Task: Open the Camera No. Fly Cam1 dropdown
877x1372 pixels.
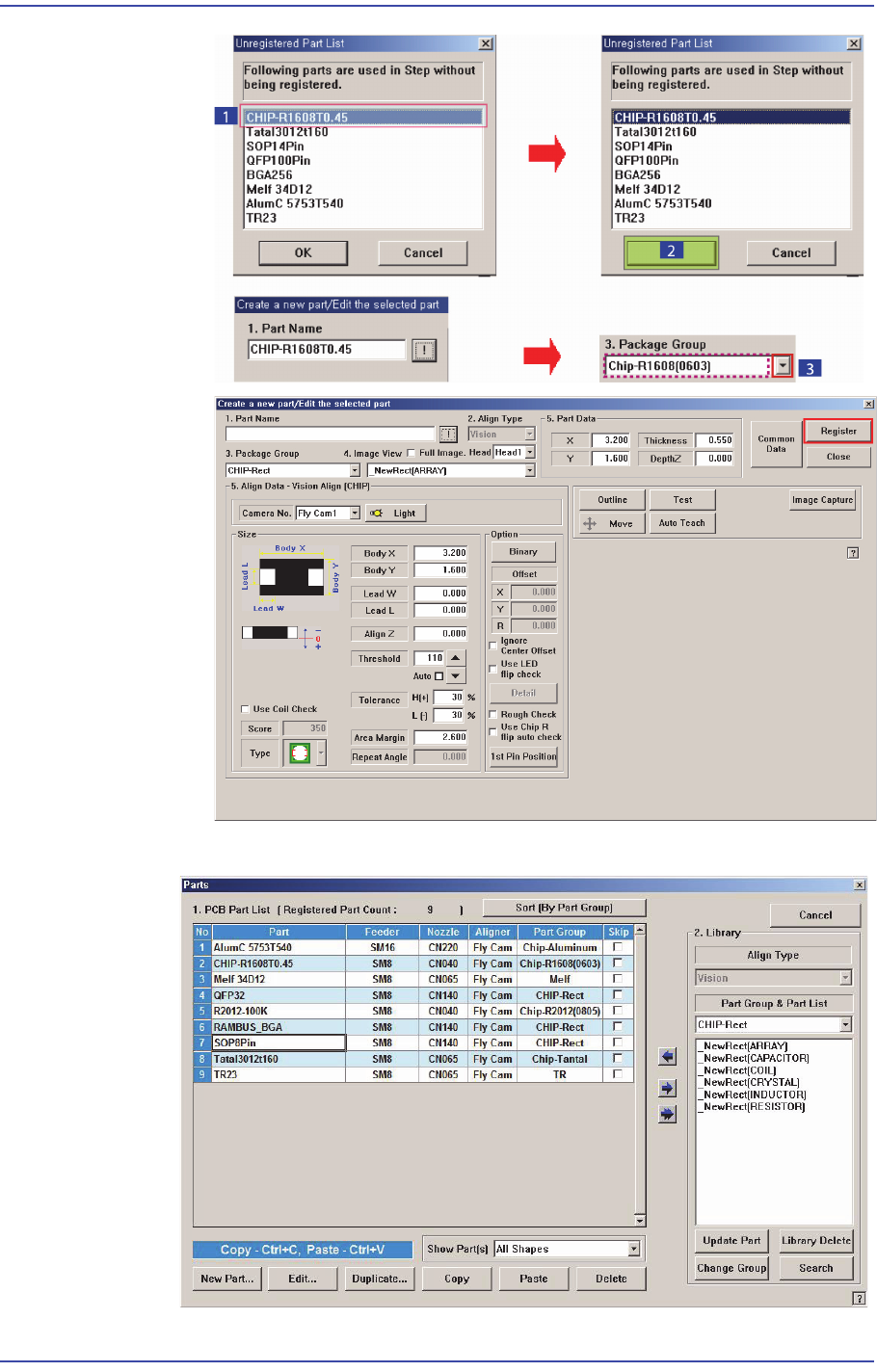Action: [354, 514]
